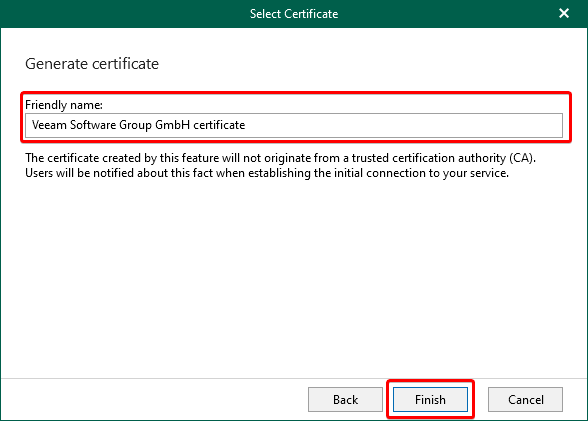
Task: Click the green title bar left of the title
Action: coord(124,14)
